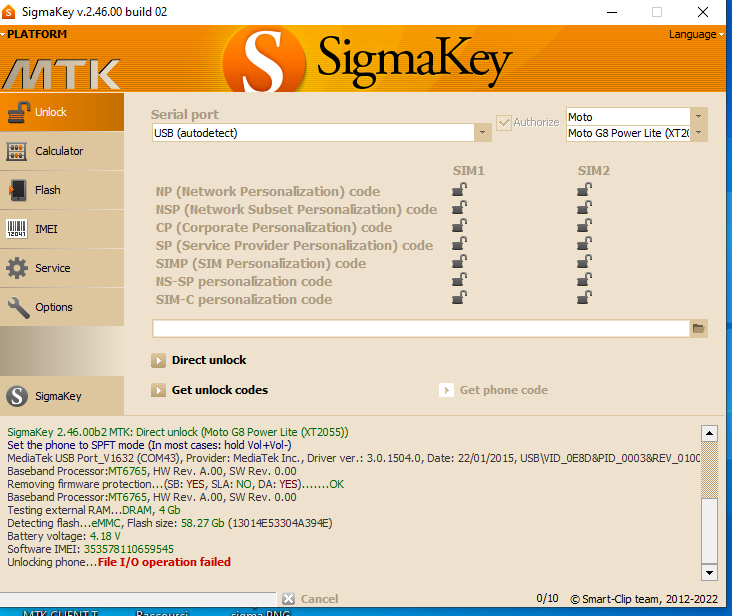Viewport: 732px width, 616px height.
Task: Click the padlock Unlock icon in sidebar
Action: click(x=19, y=112)
